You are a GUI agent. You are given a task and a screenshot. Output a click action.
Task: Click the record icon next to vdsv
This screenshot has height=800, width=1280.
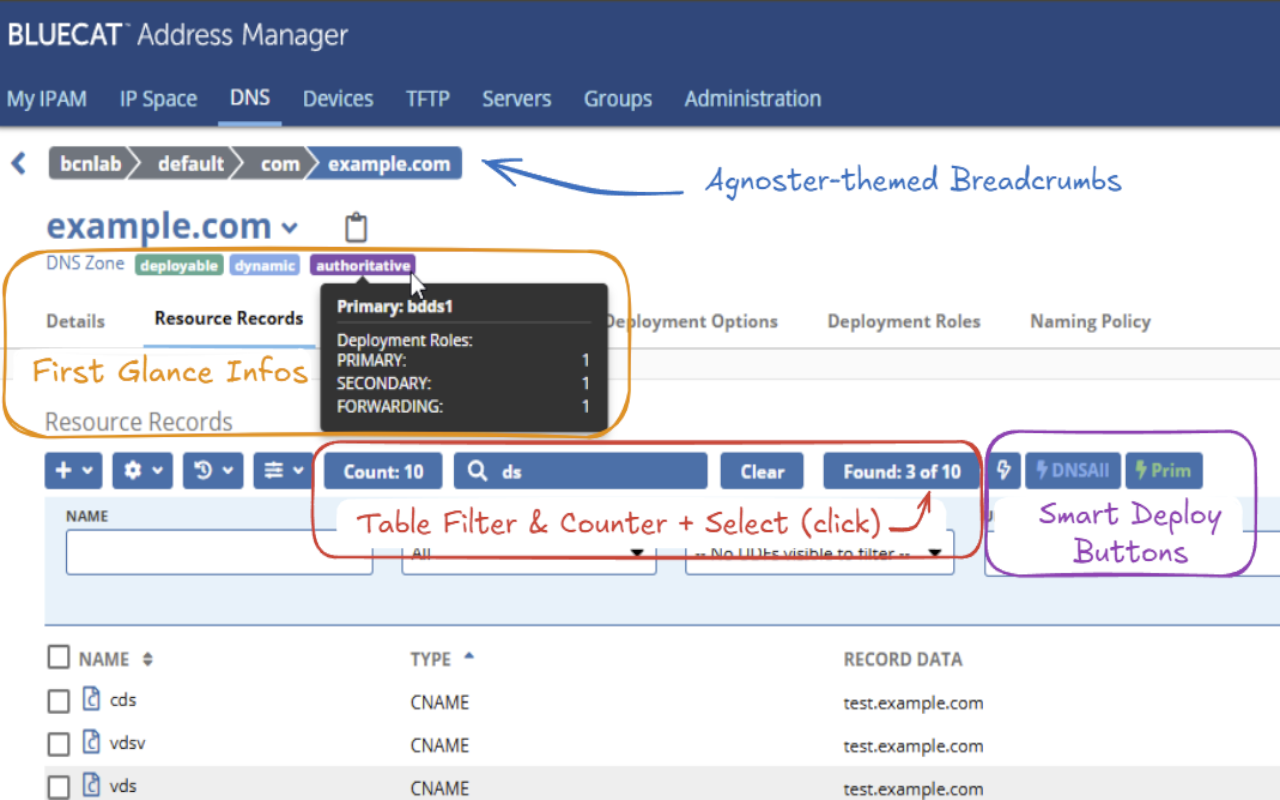click(92, 742)
